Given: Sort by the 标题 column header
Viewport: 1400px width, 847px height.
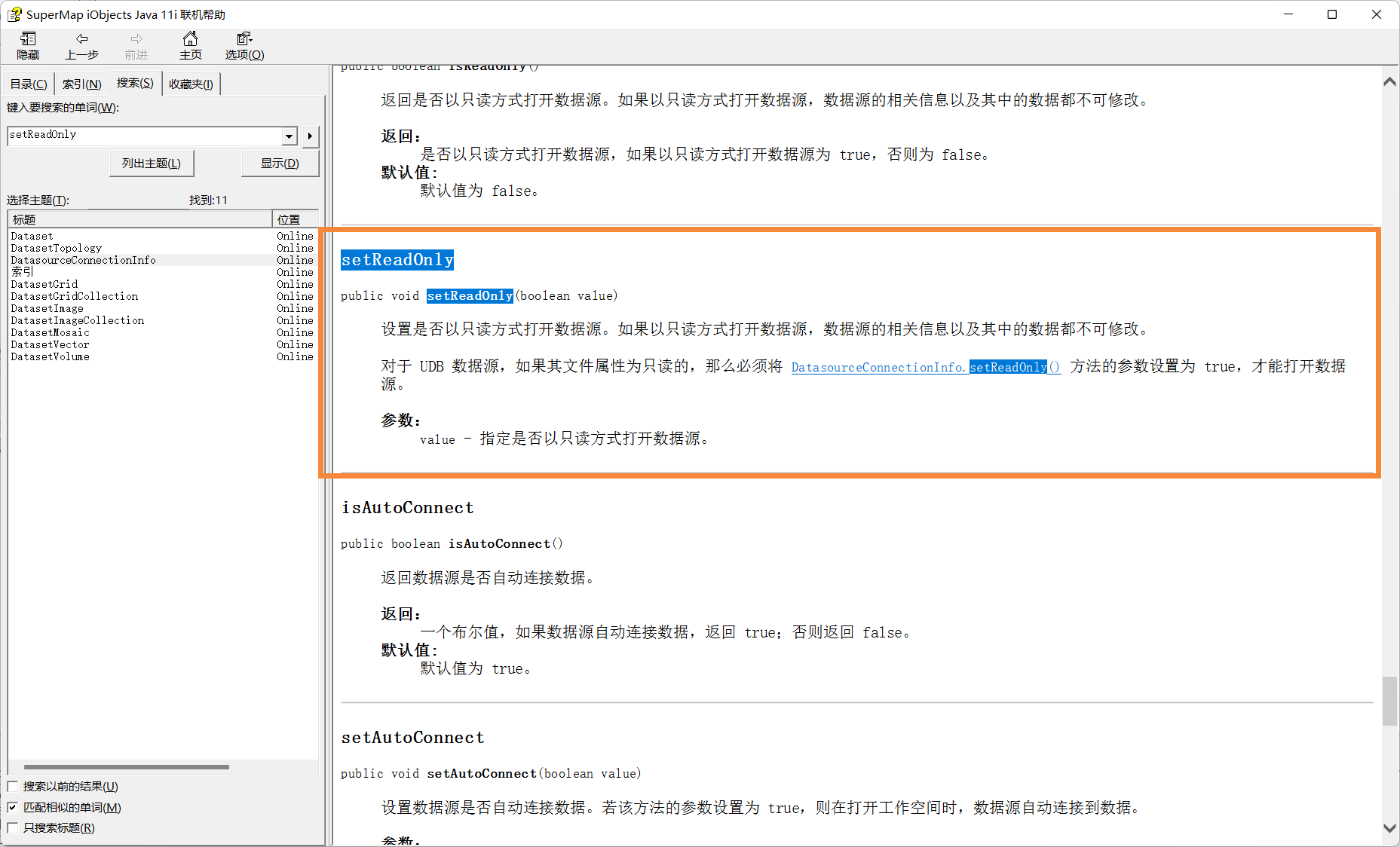Looking at the screenshot, I should [x=139, y=219].
